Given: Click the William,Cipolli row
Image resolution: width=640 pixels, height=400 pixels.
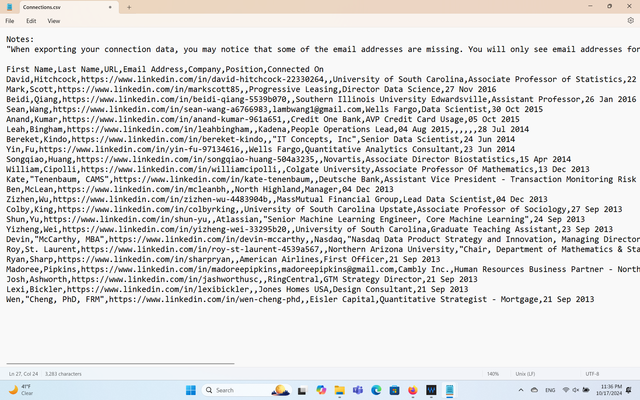Looking at the screenshot, I should tap(298, 169).
